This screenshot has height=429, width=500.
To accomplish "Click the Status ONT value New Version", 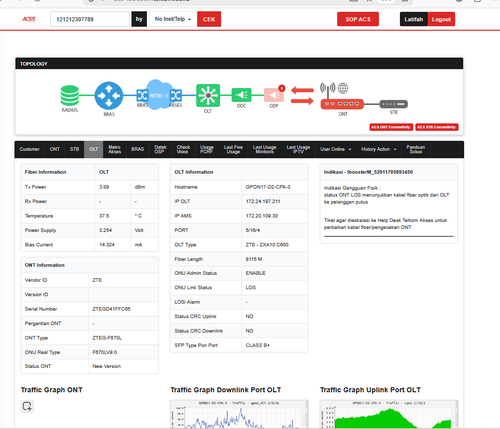I will (107, 366).
